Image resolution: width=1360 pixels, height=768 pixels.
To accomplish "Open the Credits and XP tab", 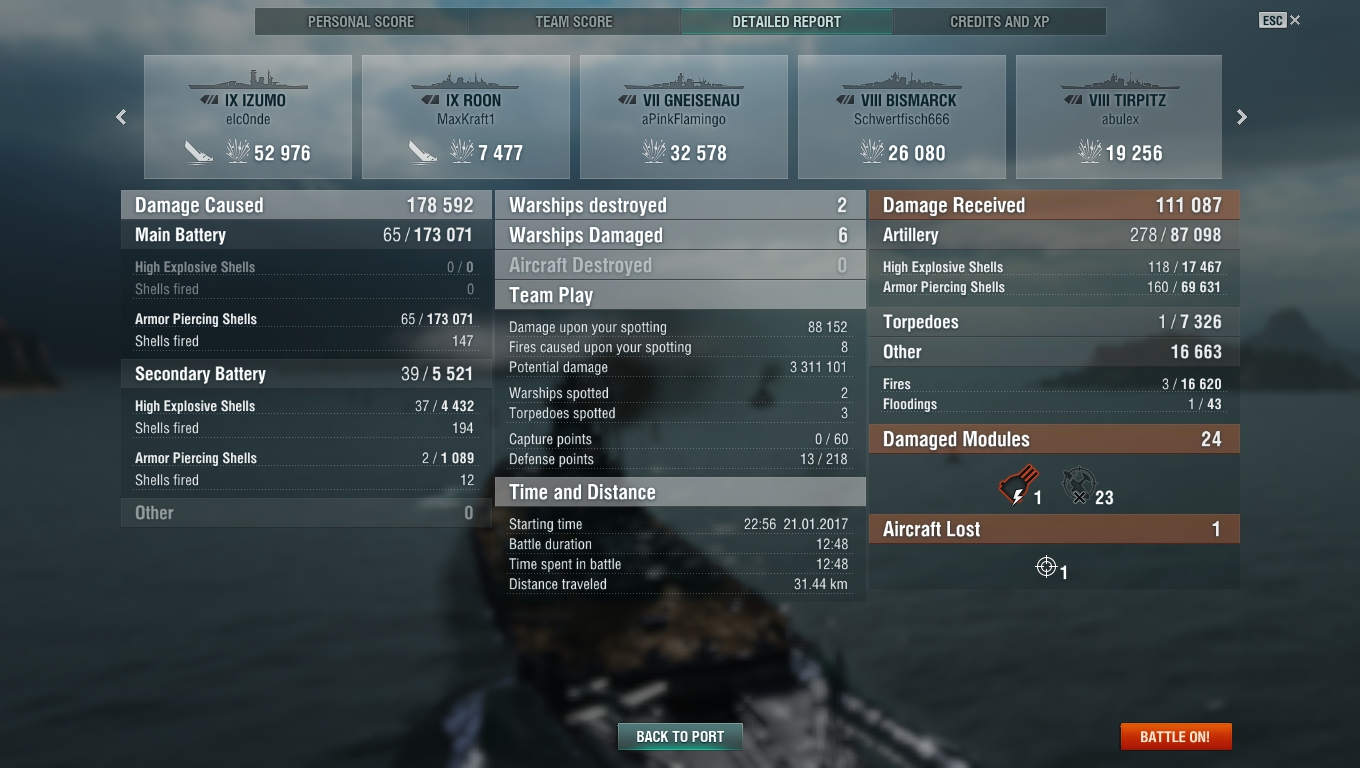I will tap(1000, 21).
